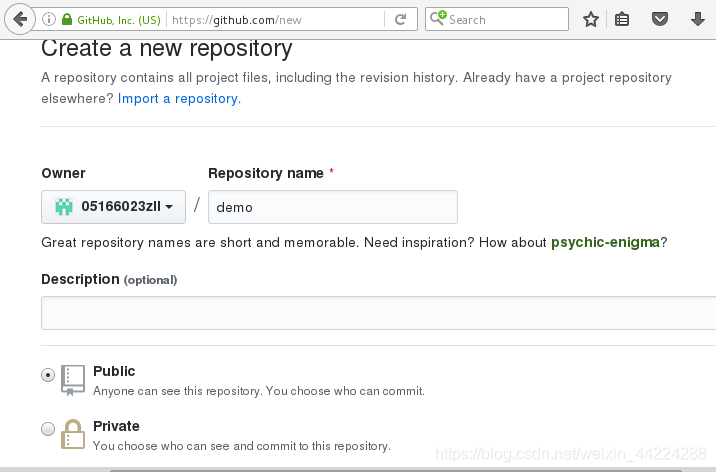Click the Private label text
Viewport: 716px width, 472px height.
(x=116, y=426)
